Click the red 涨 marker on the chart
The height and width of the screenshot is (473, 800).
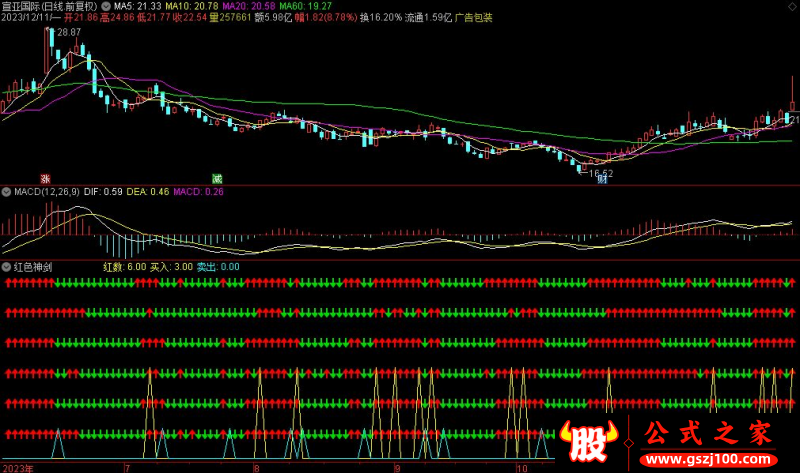(45, 178)
